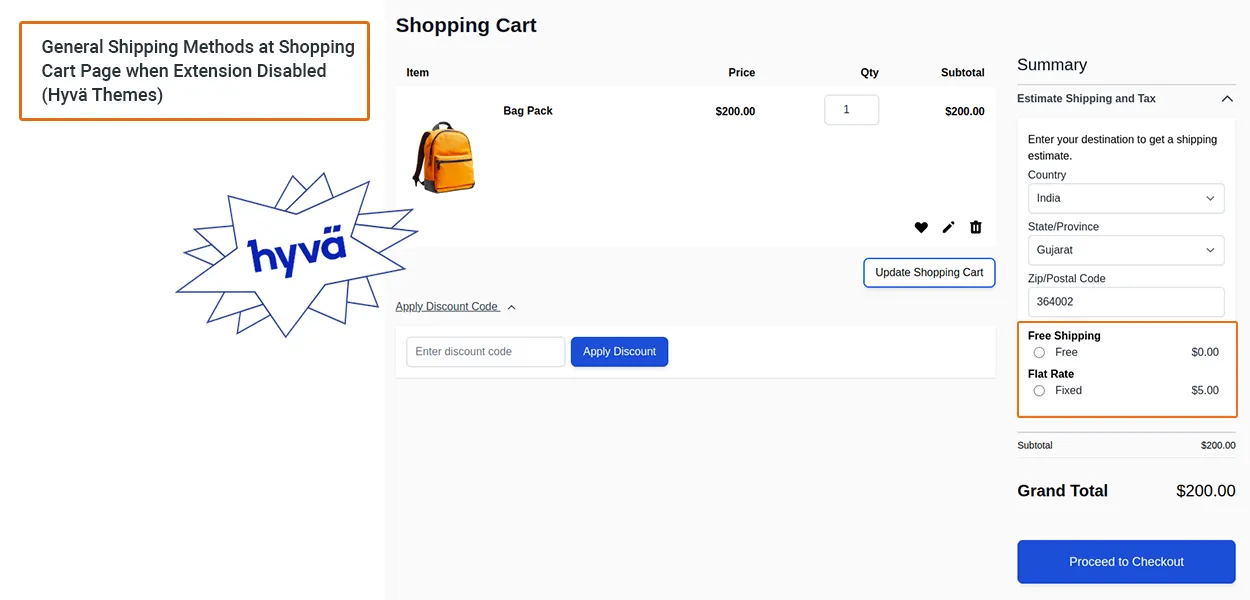1250x600 pixels.
Task: Click the orange Bag Pack product image
Action: pyautogui.click(x=444, y=157)
